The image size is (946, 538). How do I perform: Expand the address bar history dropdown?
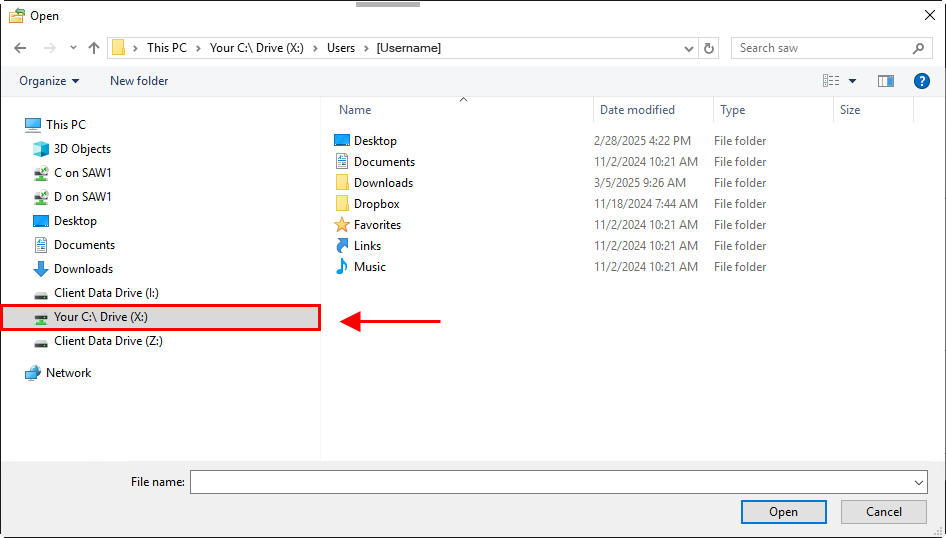(x=689, y=48)
